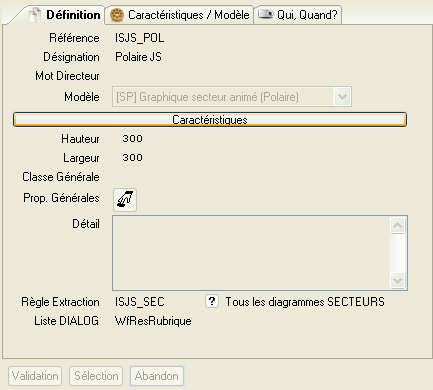The height and width of the screenshot is (390, 433).
Task: Select the Hauteur value 300
Action: click(x=132, y=138)
